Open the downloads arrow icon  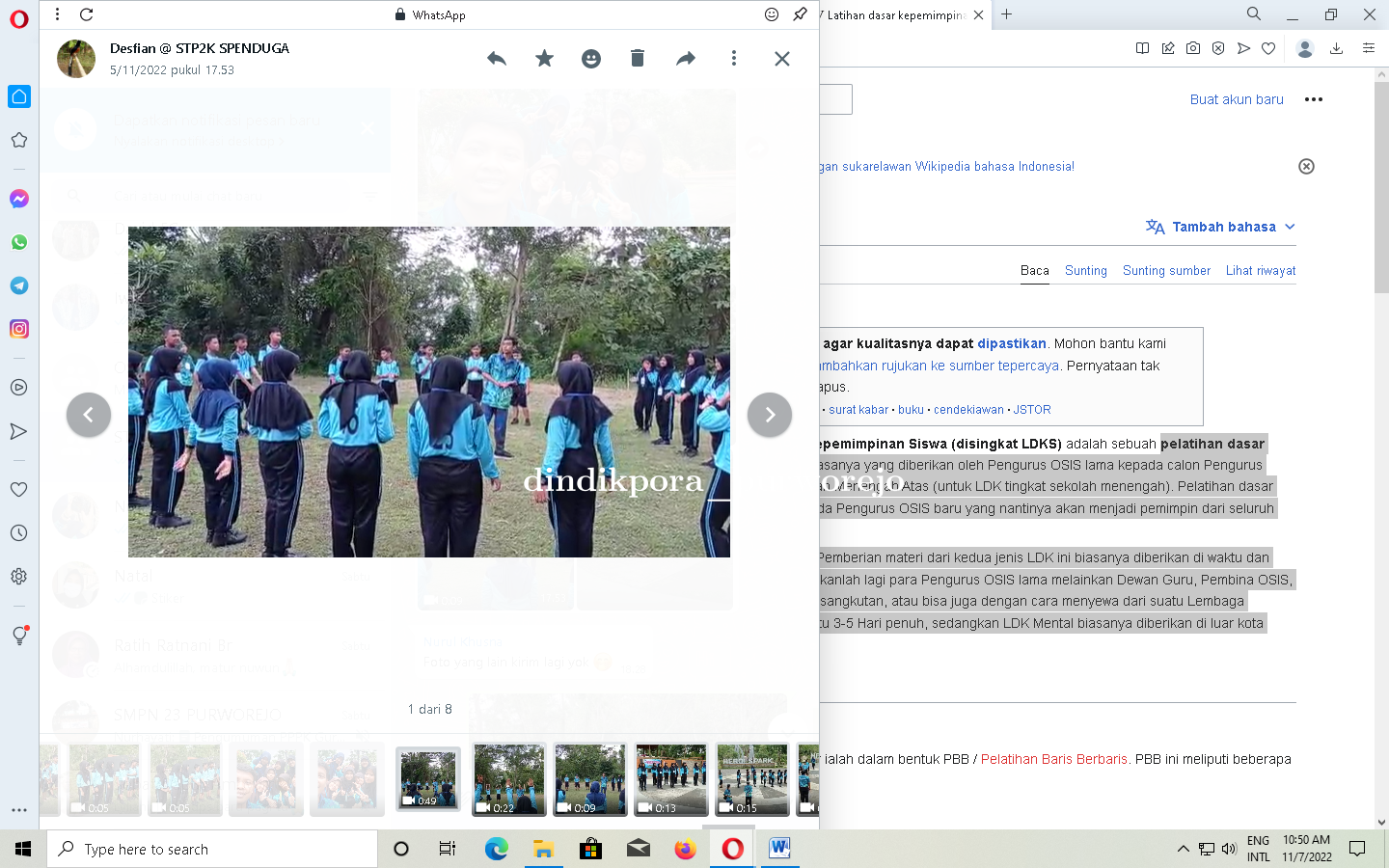(1337, 48)
